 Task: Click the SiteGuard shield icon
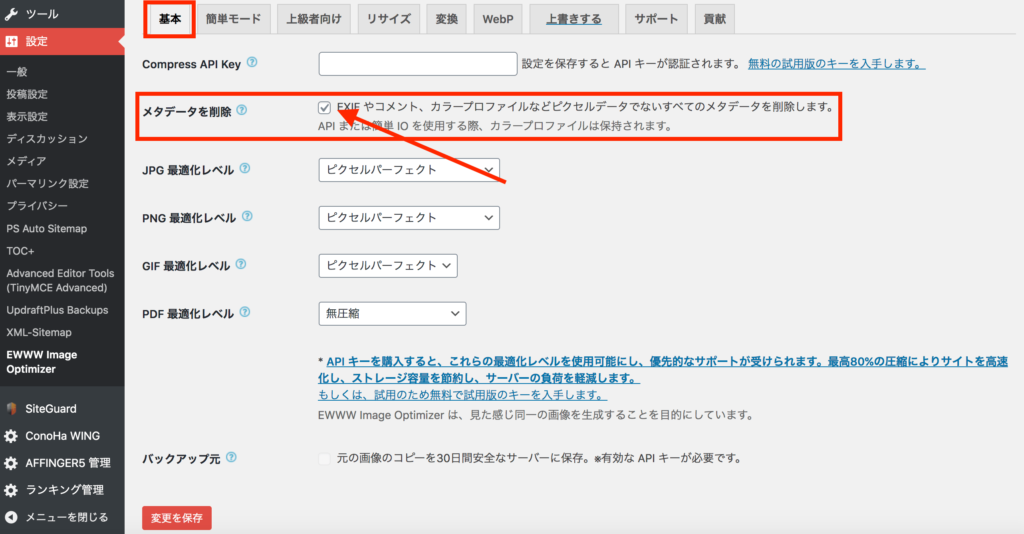coord(11,409)
